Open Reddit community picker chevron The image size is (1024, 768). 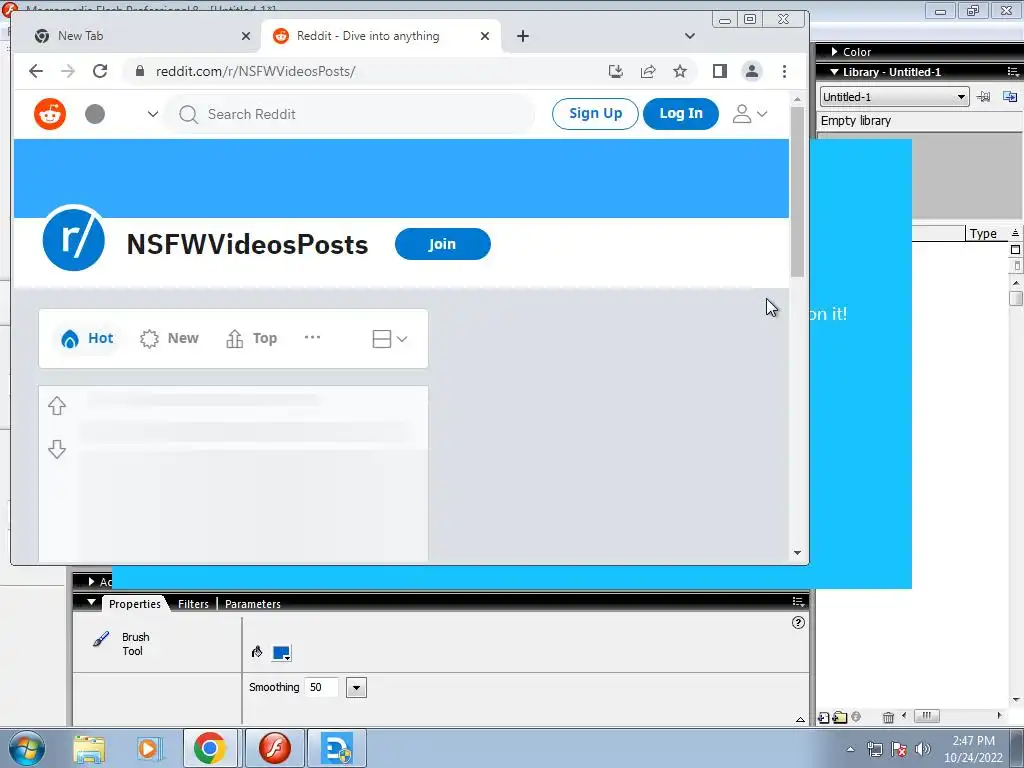pyautogui.click(x=153, y=114)
